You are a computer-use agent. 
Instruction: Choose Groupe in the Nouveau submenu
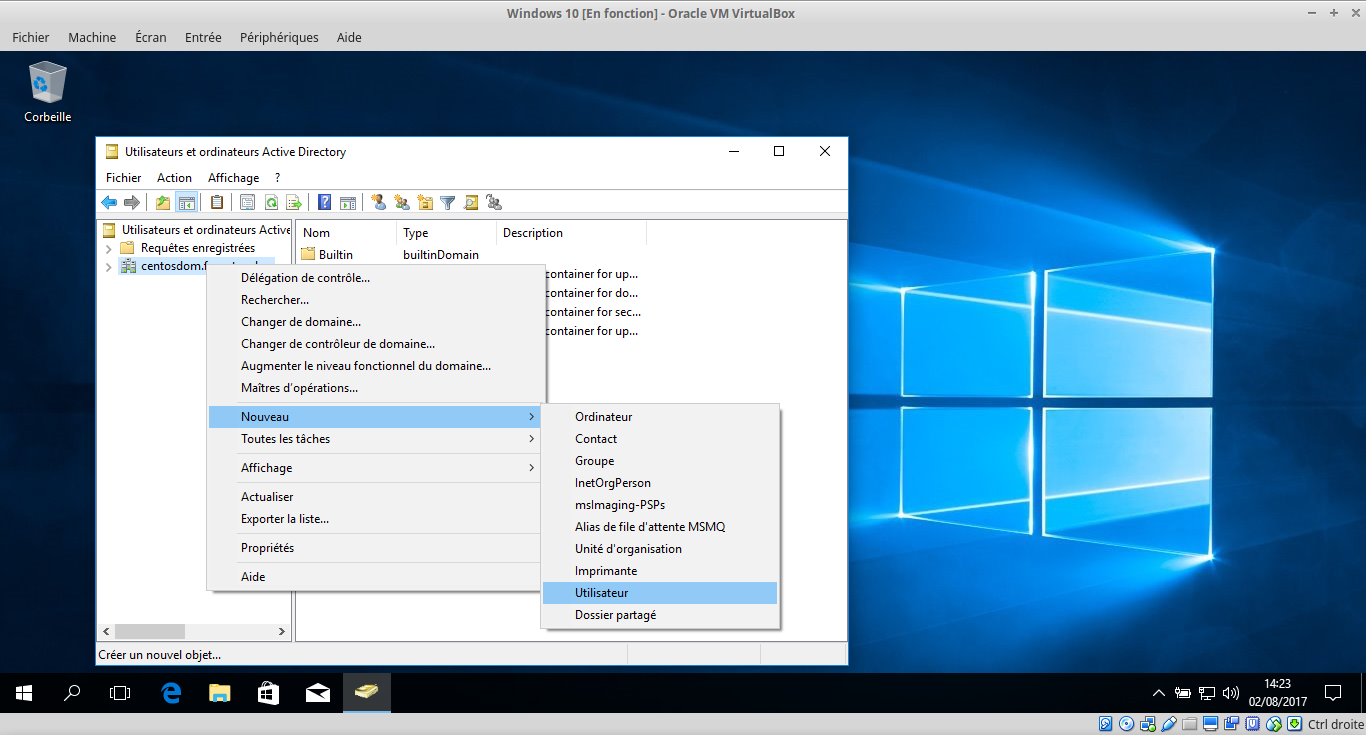(x=660, y=461)
